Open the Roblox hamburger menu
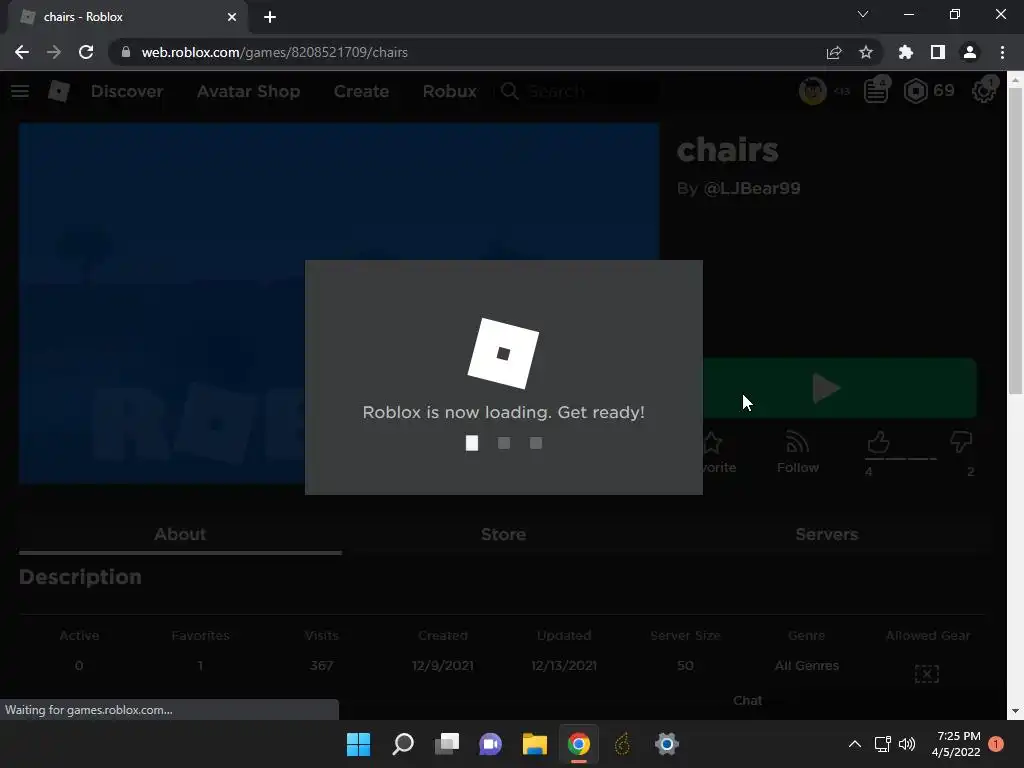This screenshot has width=1024, height=768. click(x=20, y=91)
